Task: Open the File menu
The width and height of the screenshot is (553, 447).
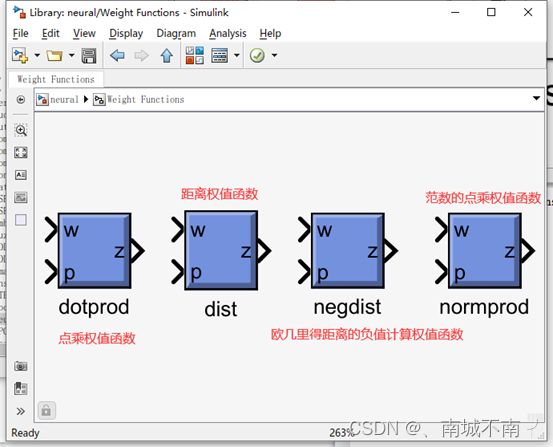Action: [20, 33]
